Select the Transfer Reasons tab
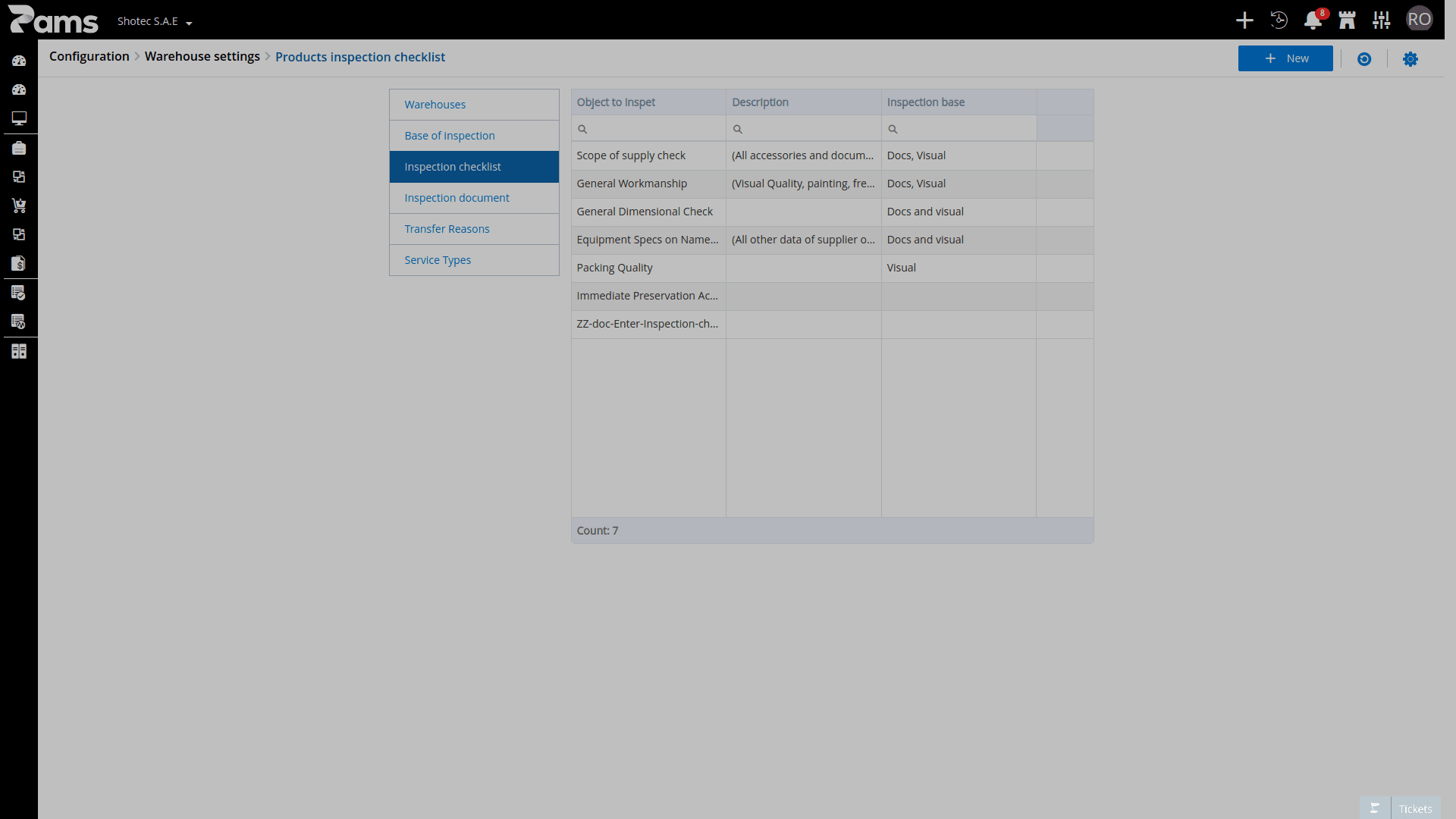1456x819 pixels. pos(474,229)
